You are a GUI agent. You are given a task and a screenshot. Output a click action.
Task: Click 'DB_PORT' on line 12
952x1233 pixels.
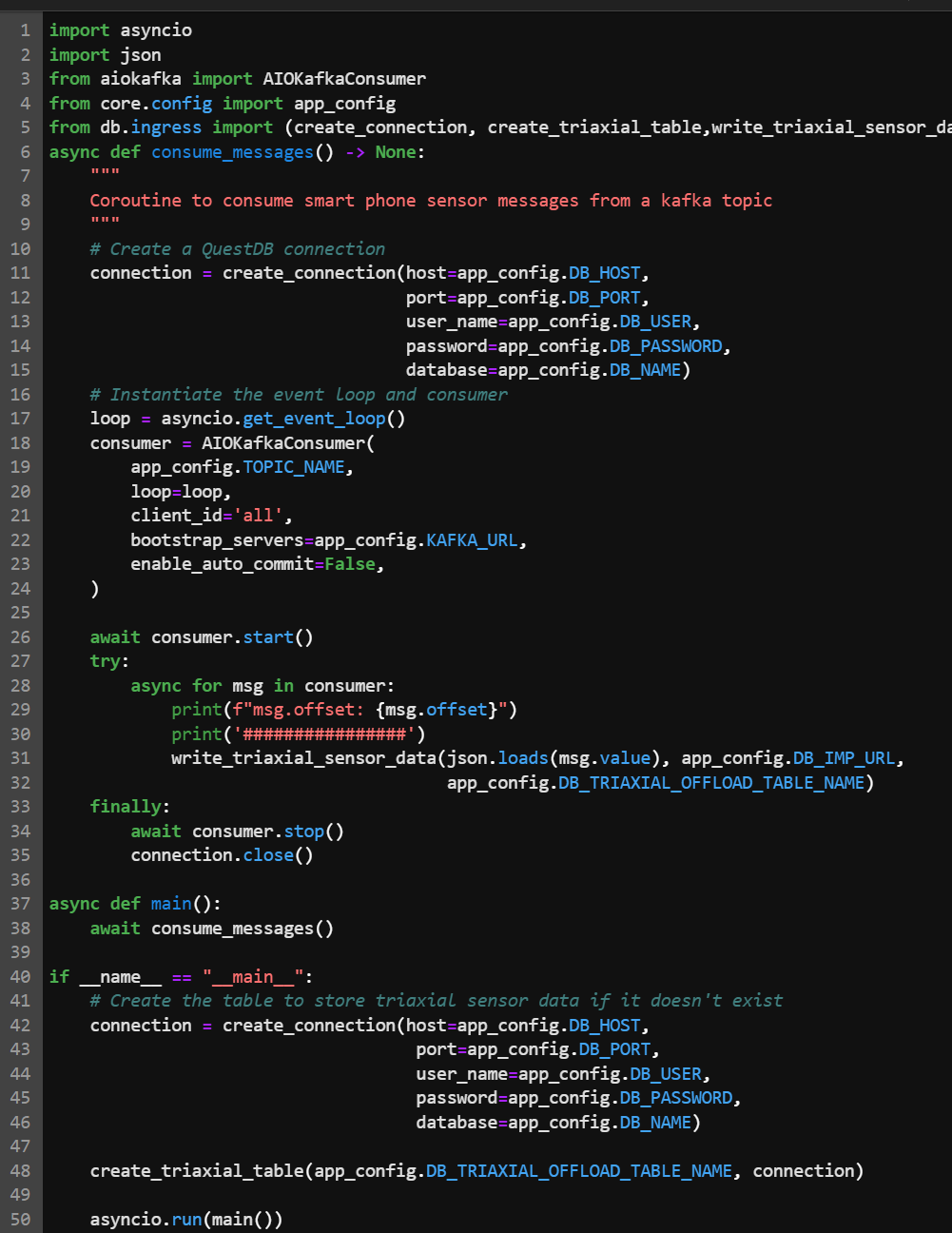click(x=605, y=298)
